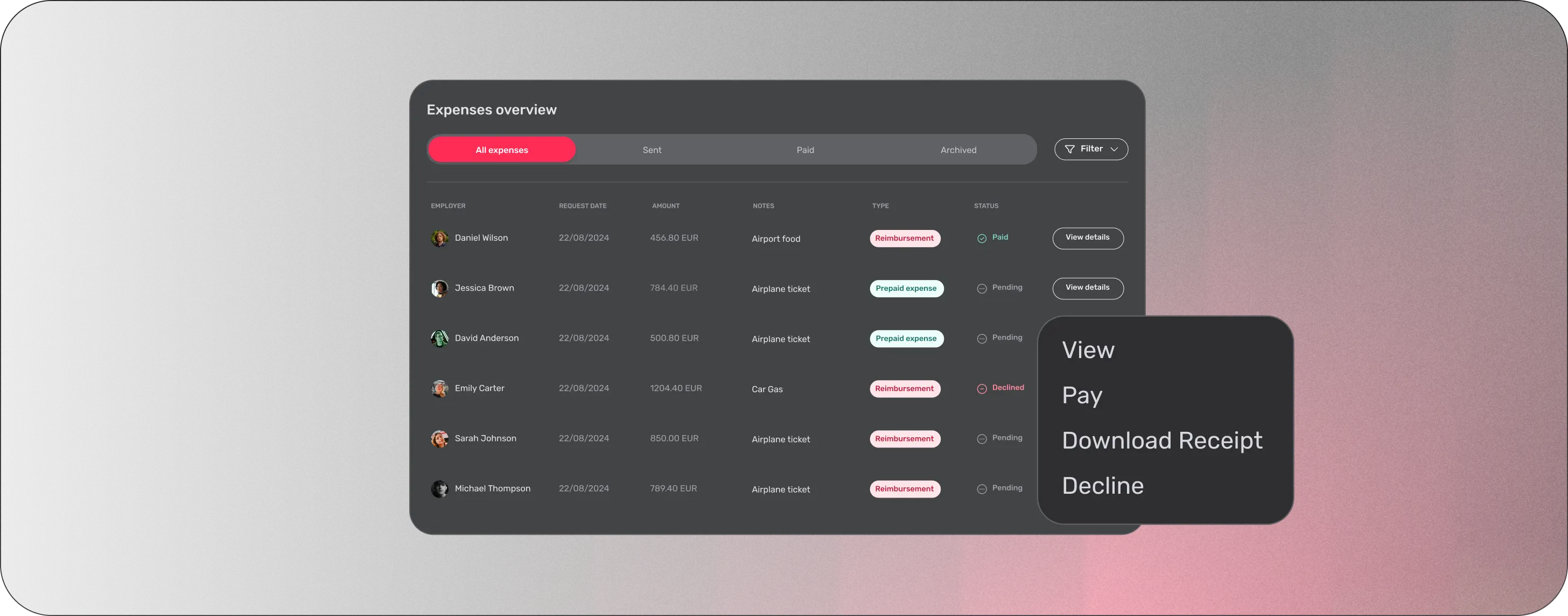Click David Anderson's Prepaid expense tag
1568x616 pixels.
point(906,339)
